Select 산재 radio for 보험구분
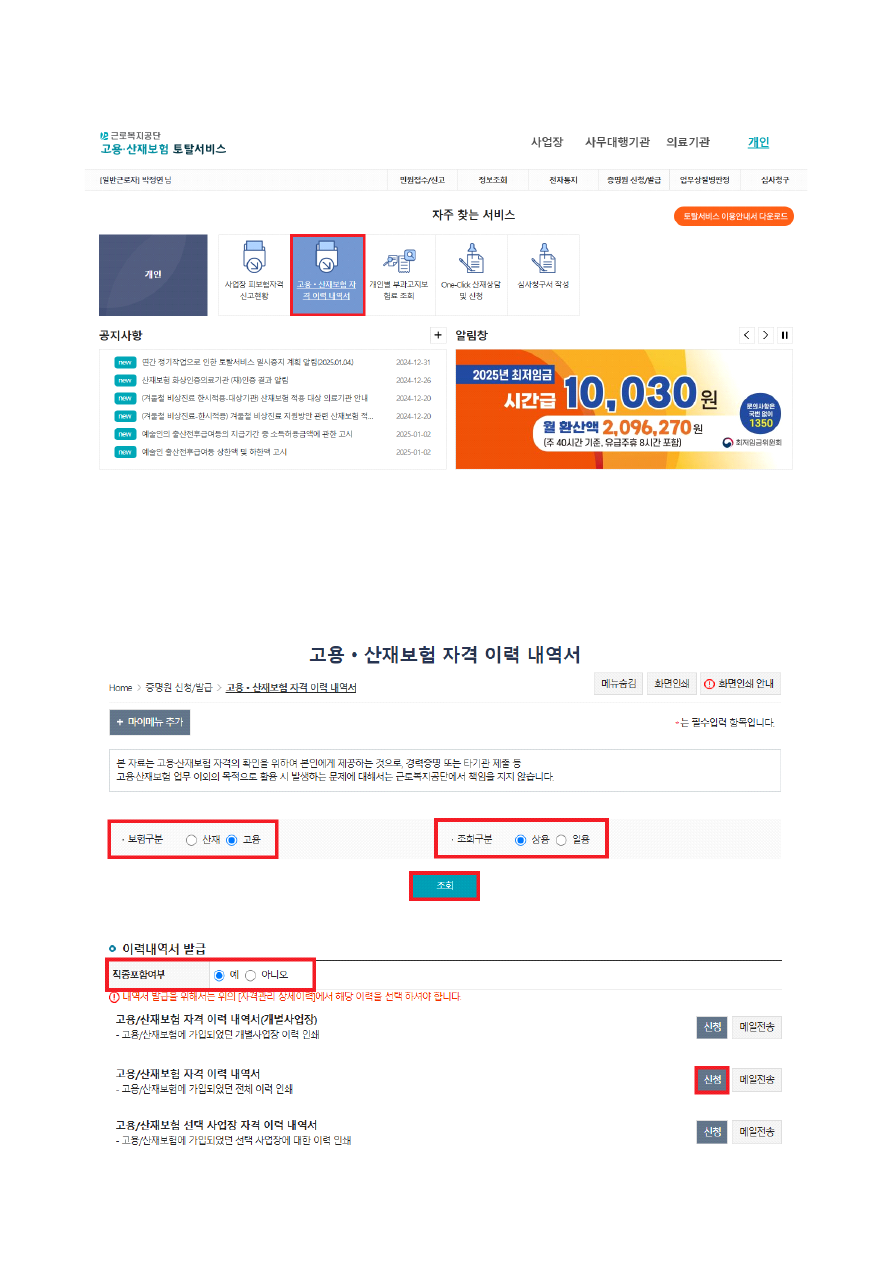The image size is (893, 1262). pos(191,840)
